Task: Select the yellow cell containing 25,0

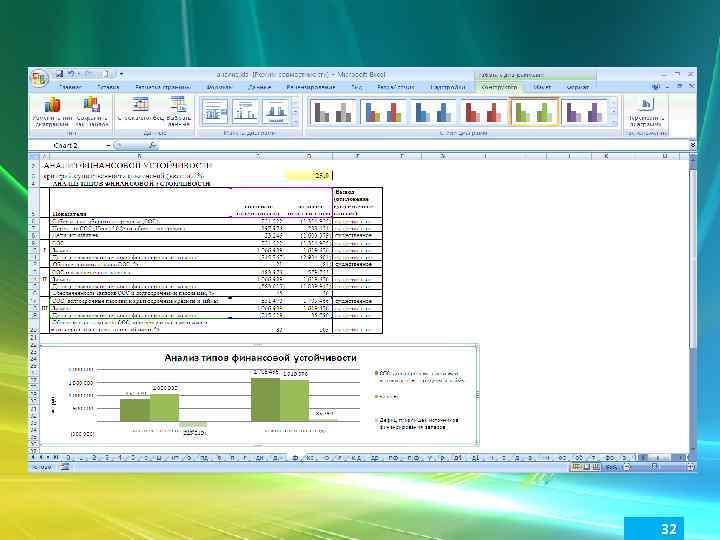Action: (308, 175)
